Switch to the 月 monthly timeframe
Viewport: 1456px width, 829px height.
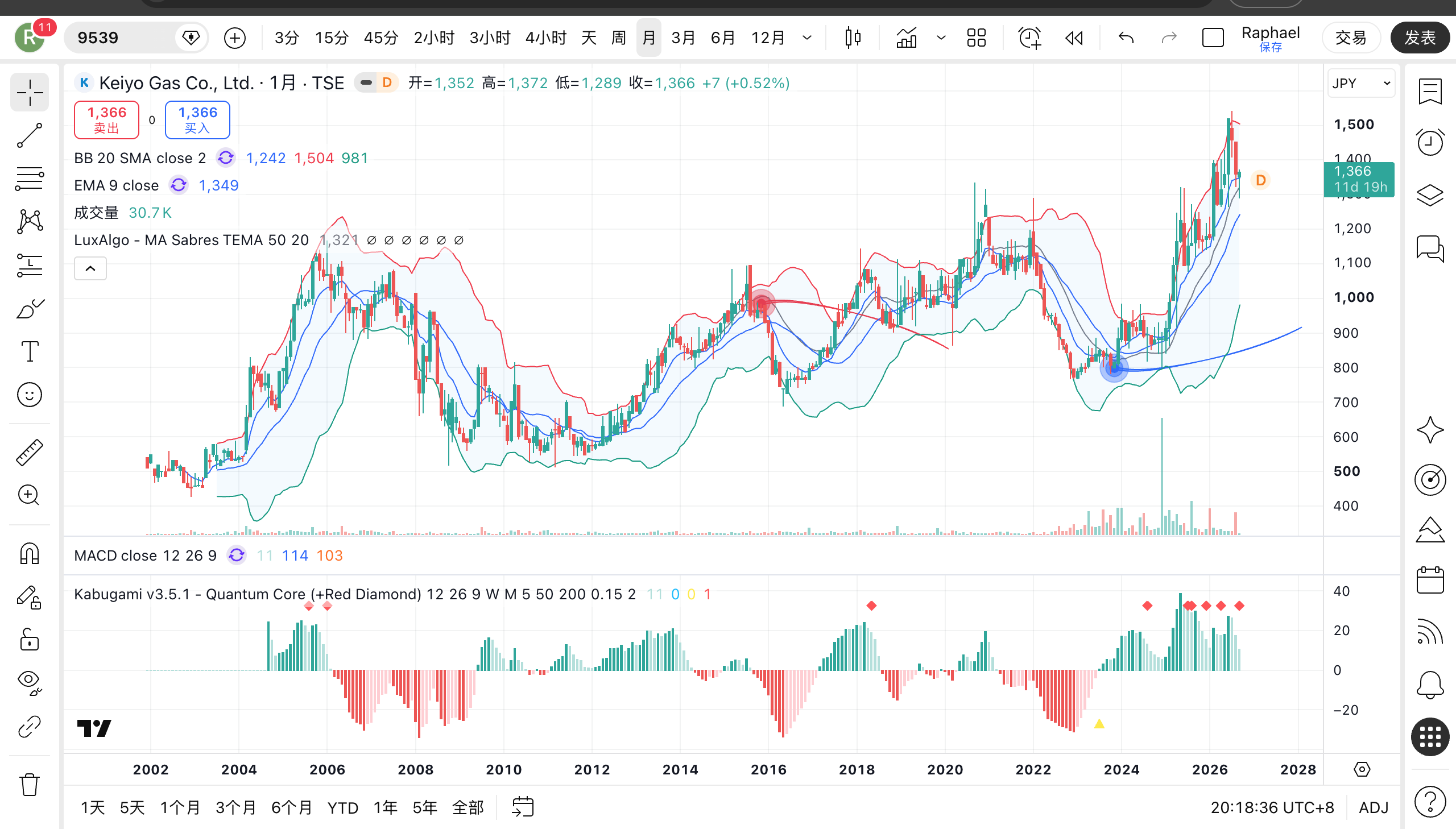tap(648, 38)
